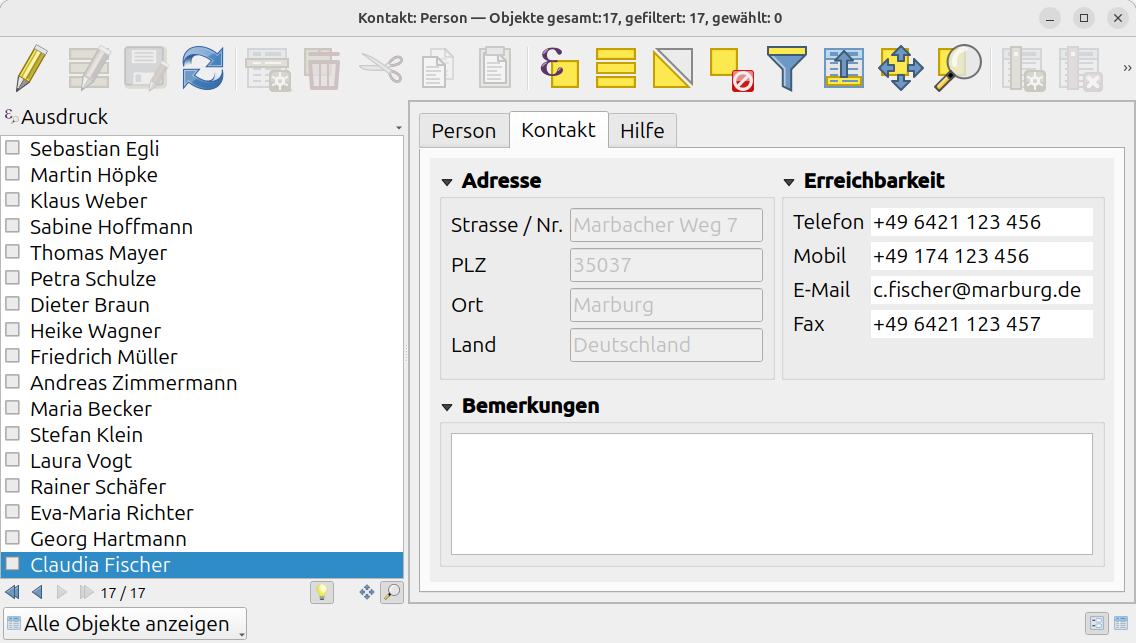Click the Strasse / Nr. field
Viewport: 1136px width, 643px height.
tap(666, 225)
